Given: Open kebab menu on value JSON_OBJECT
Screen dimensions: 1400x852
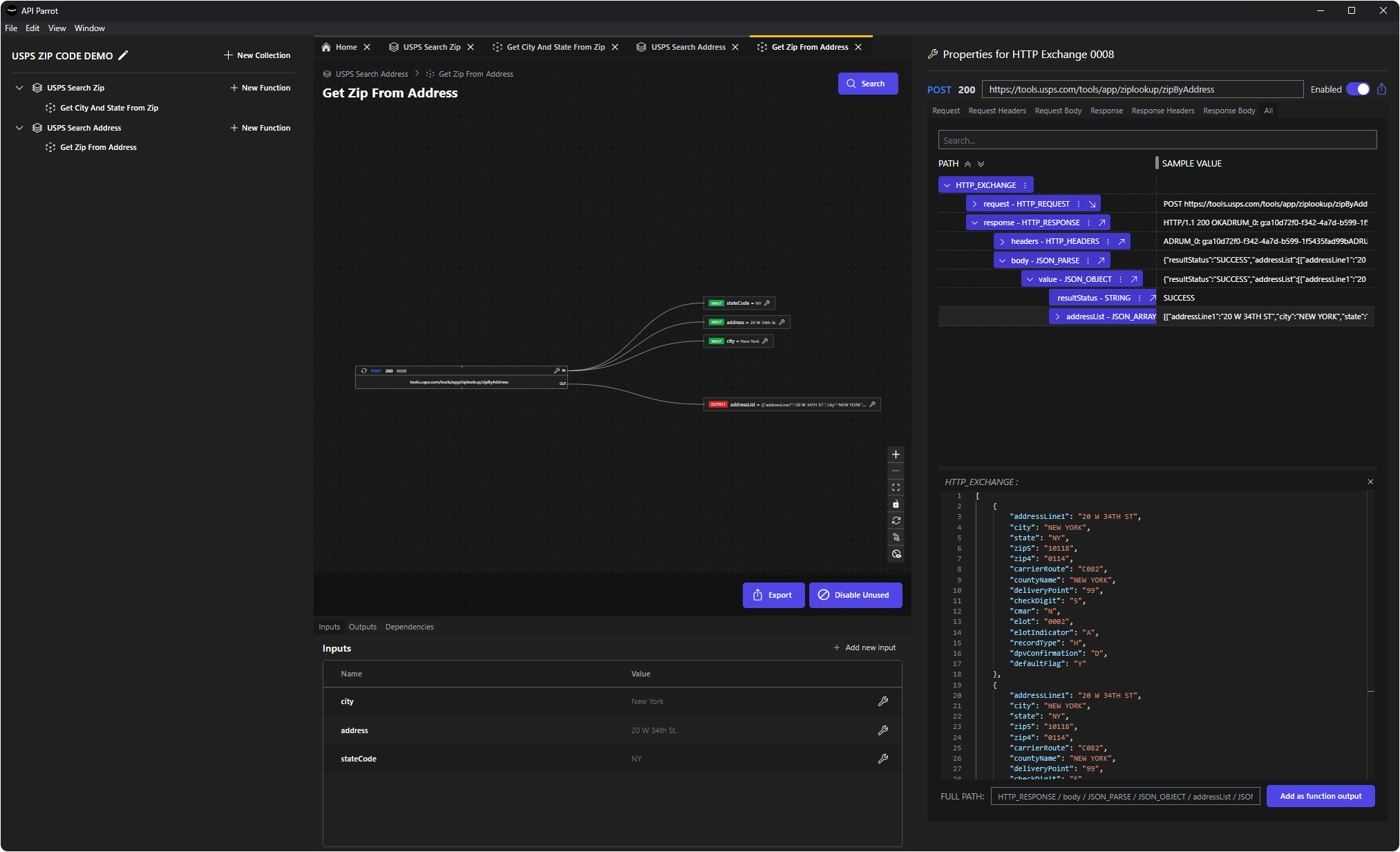Looking at the screenshot, I should (x=1120, y=279).
